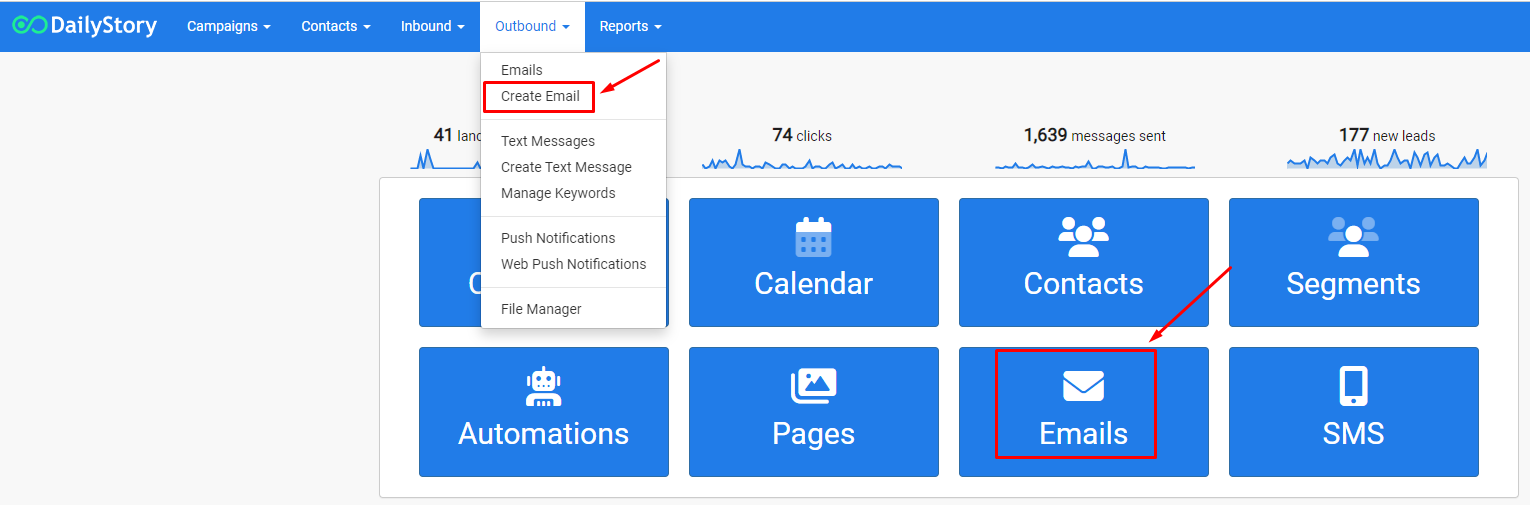This screenshot has width=1530, height=505.
Task: Expand the Campaigns dropdown menu
Action: pos(228,27)
